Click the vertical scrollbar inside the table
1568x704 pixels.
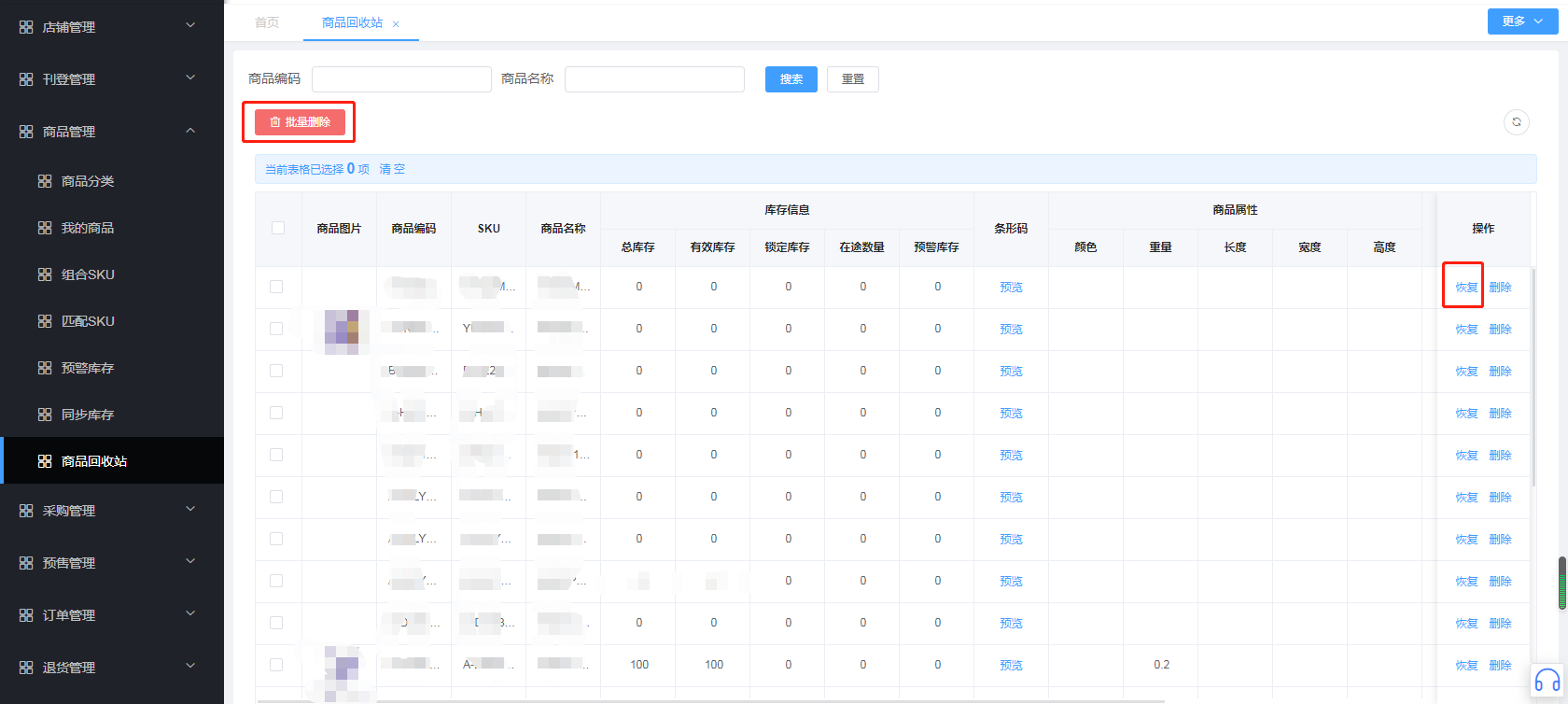(1533, 378)
